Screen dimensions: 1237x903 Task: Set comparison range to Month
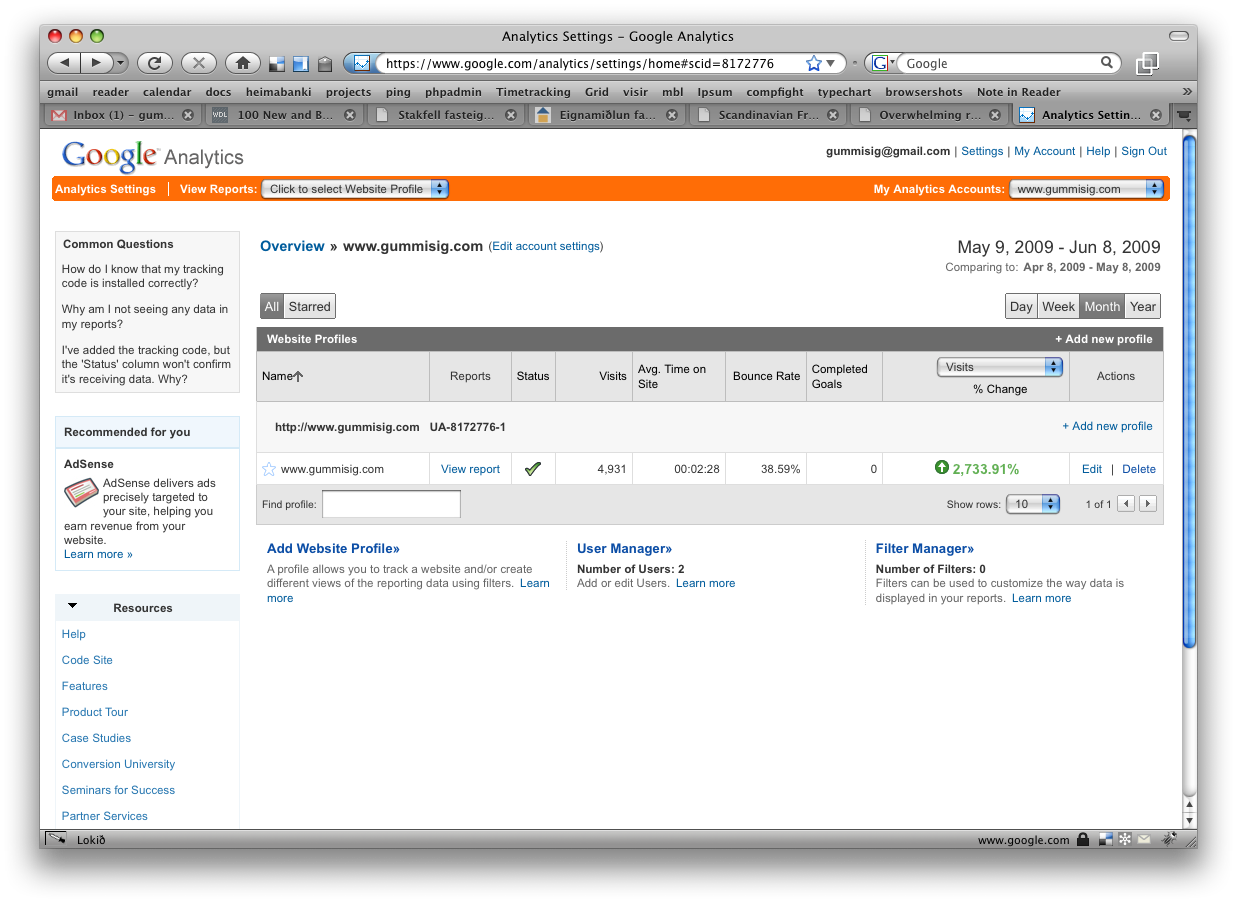1102,307
